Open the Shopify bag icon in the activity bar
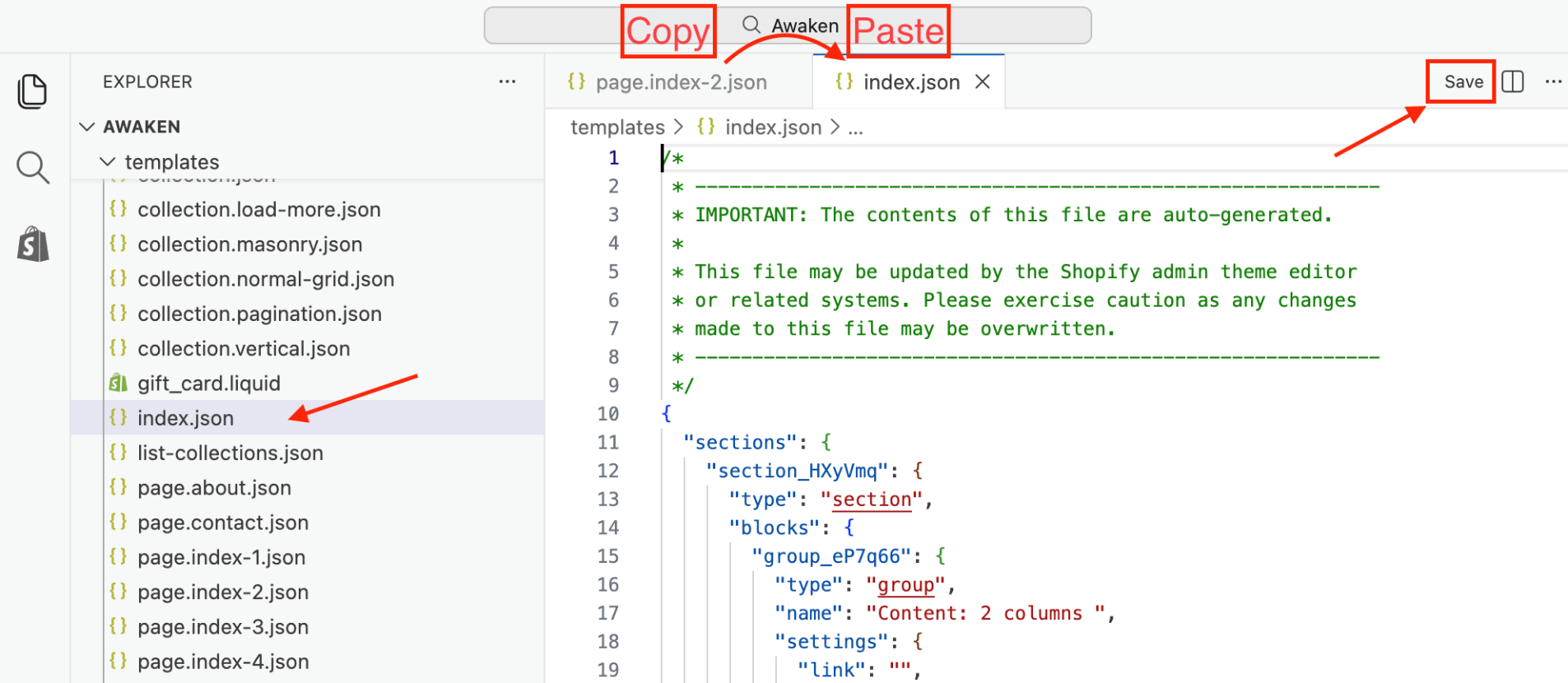This screenshot has height=683, width=1568. click(33, 244)
